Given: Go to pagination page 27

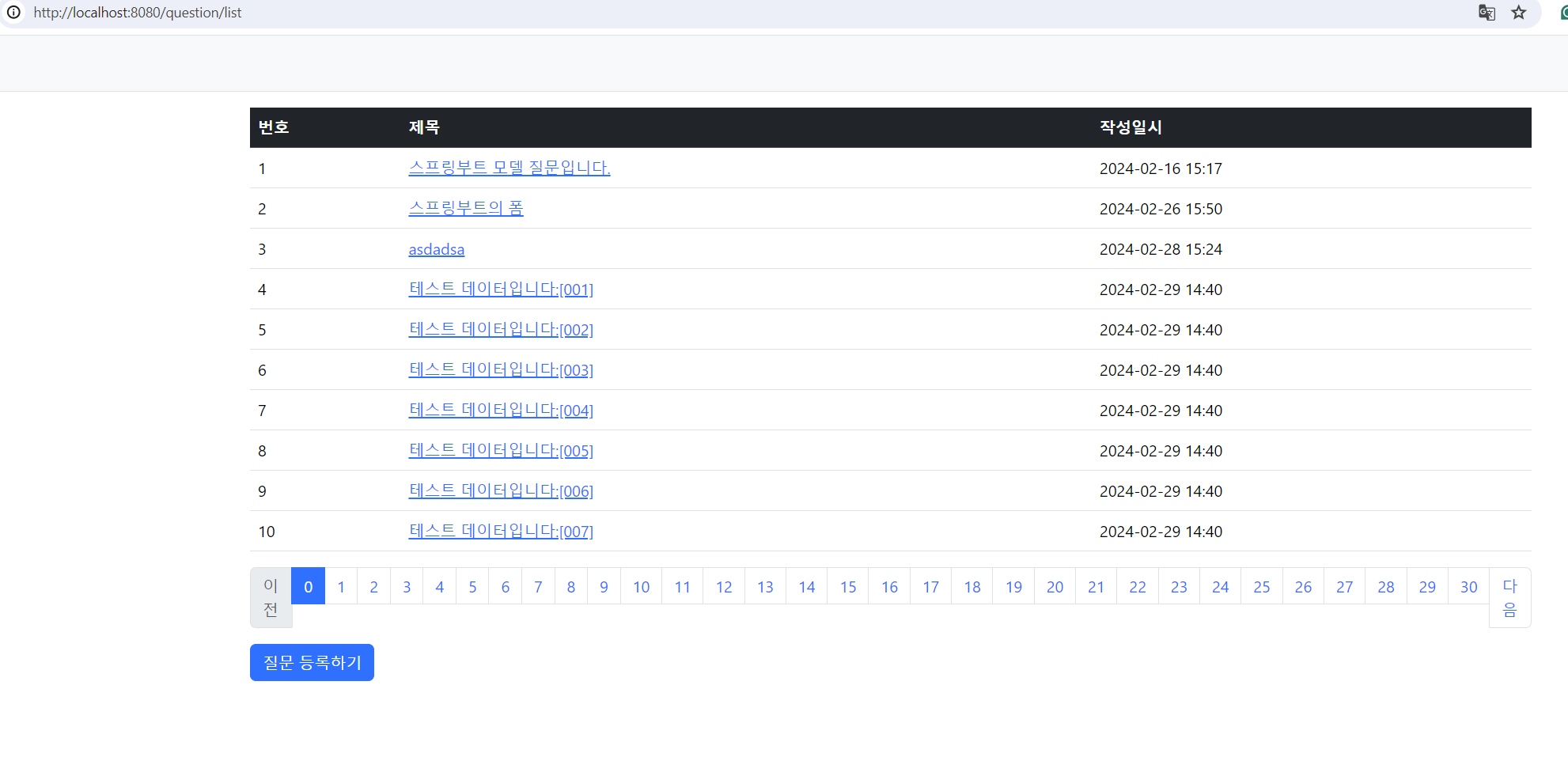Looking at the screenshot, I should point(1344,586).
